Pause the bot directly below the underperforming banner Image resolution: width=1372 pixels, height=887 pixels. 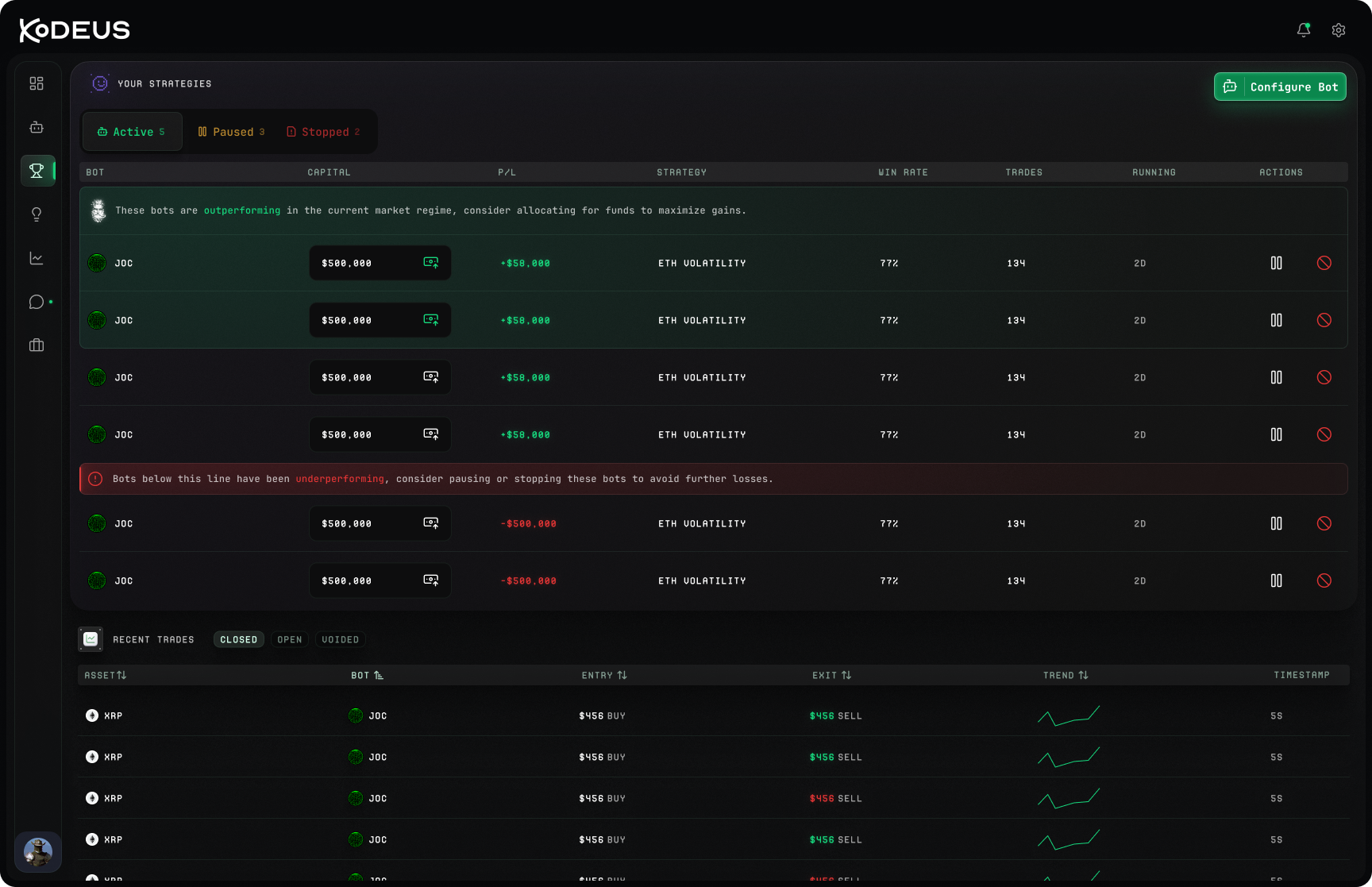[1277, 523]
